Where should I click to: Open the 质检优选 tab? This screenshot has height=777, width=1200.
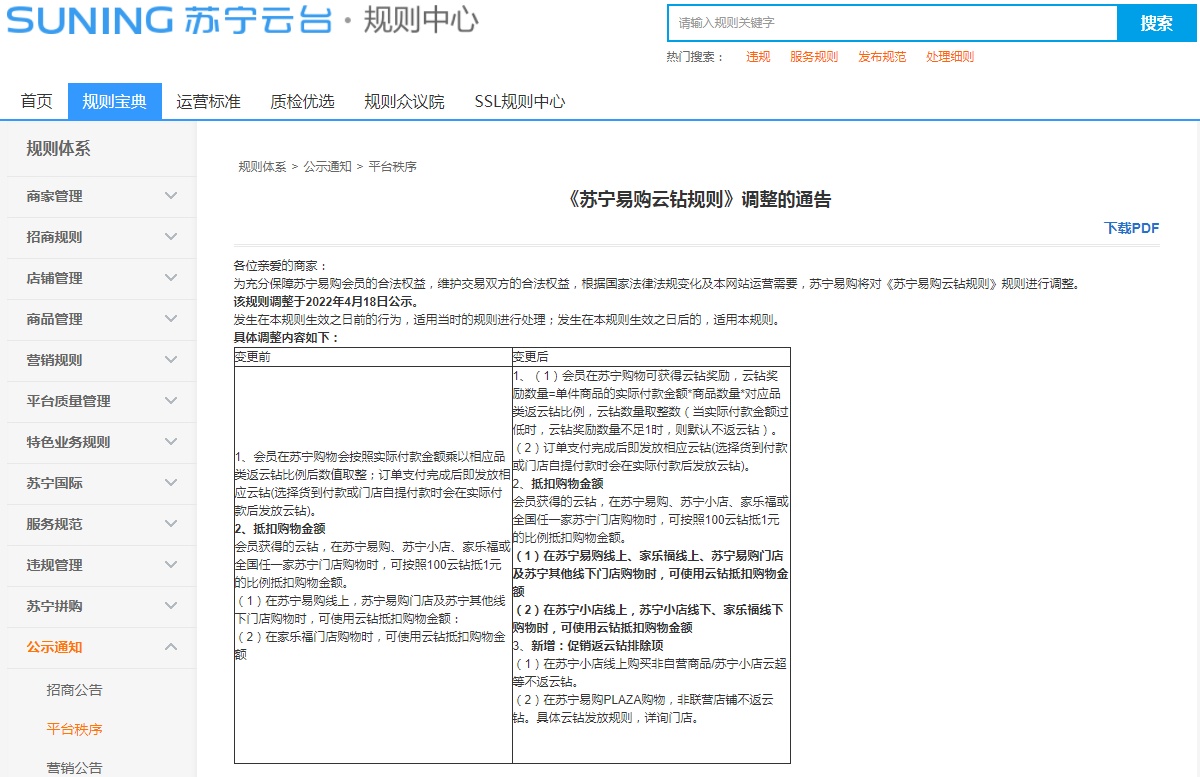point(302,101)
